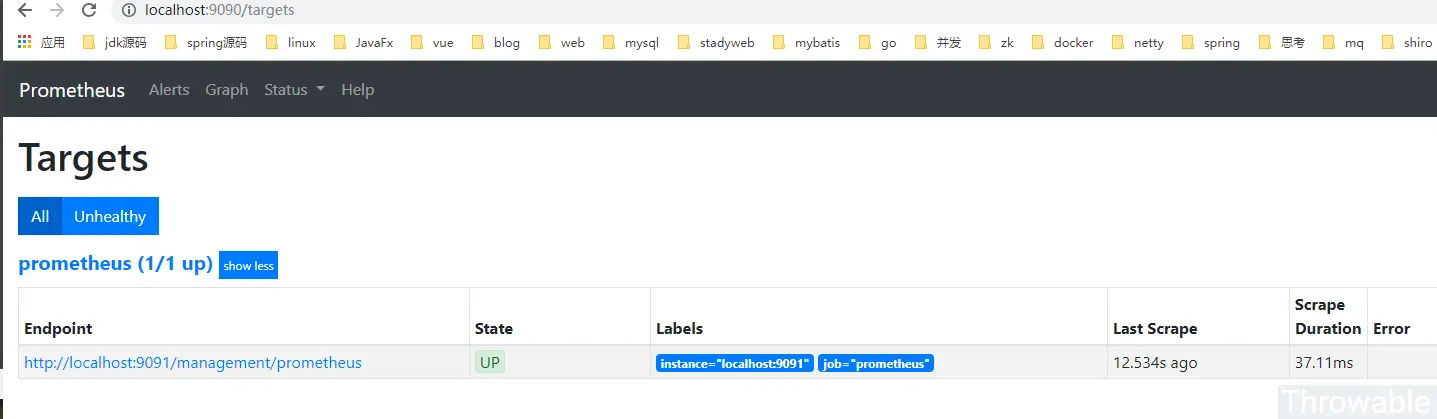This screenshot has height=419, width=1437.
Task: Click the browser forward arrow
Action: (x=57, y=10)
